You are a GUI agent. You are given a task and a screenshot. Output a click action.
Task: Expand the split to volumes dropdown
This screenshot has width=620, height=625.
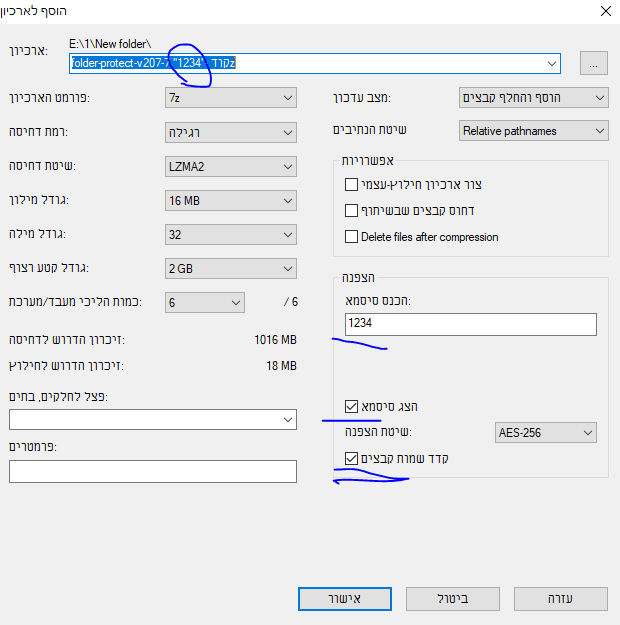click(x=153, y=419)
